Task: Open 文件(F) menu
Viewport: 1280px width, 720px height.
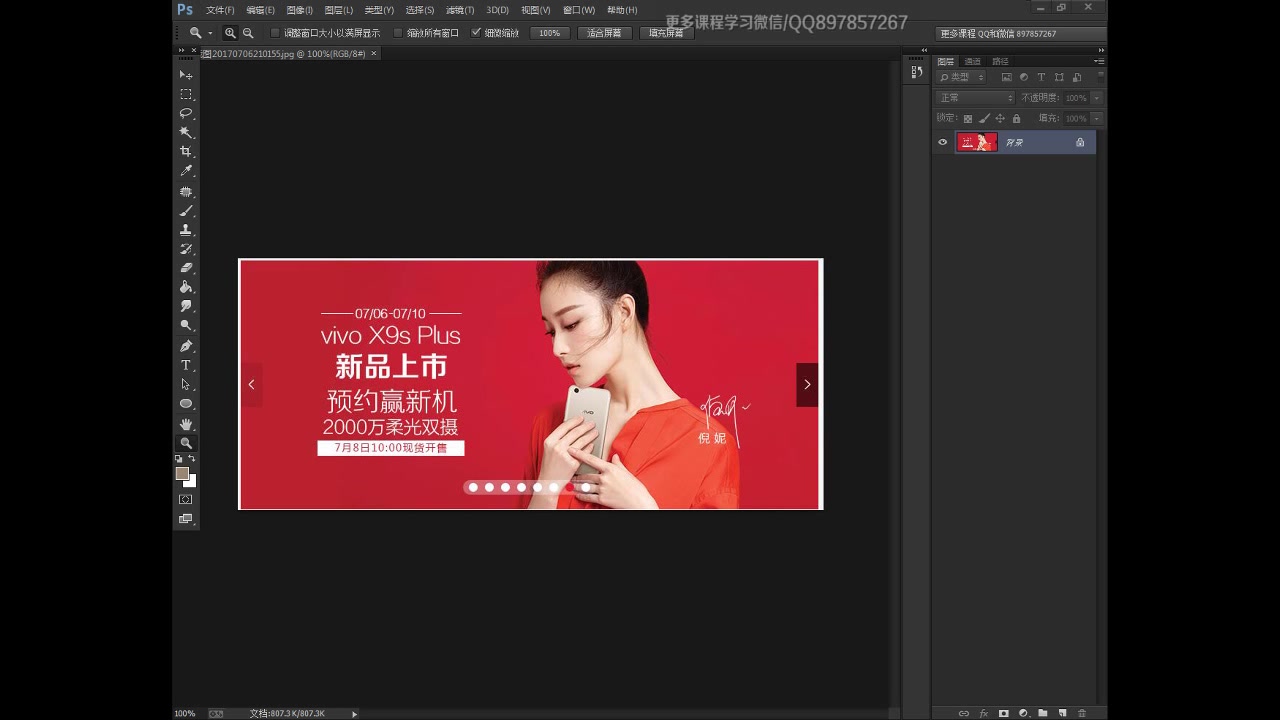Action: [x=220, y=10]
